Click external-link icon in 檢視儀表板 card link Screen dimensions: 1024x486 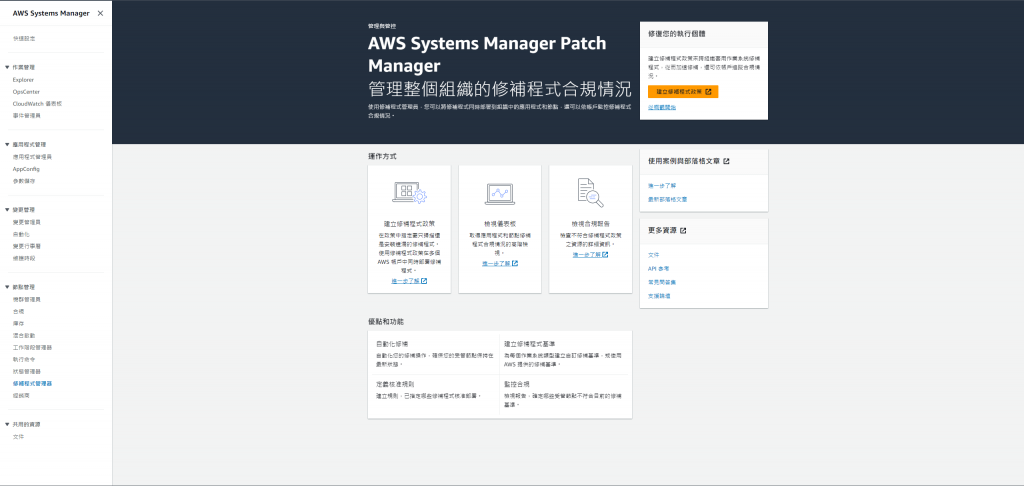tap(515, 263)
